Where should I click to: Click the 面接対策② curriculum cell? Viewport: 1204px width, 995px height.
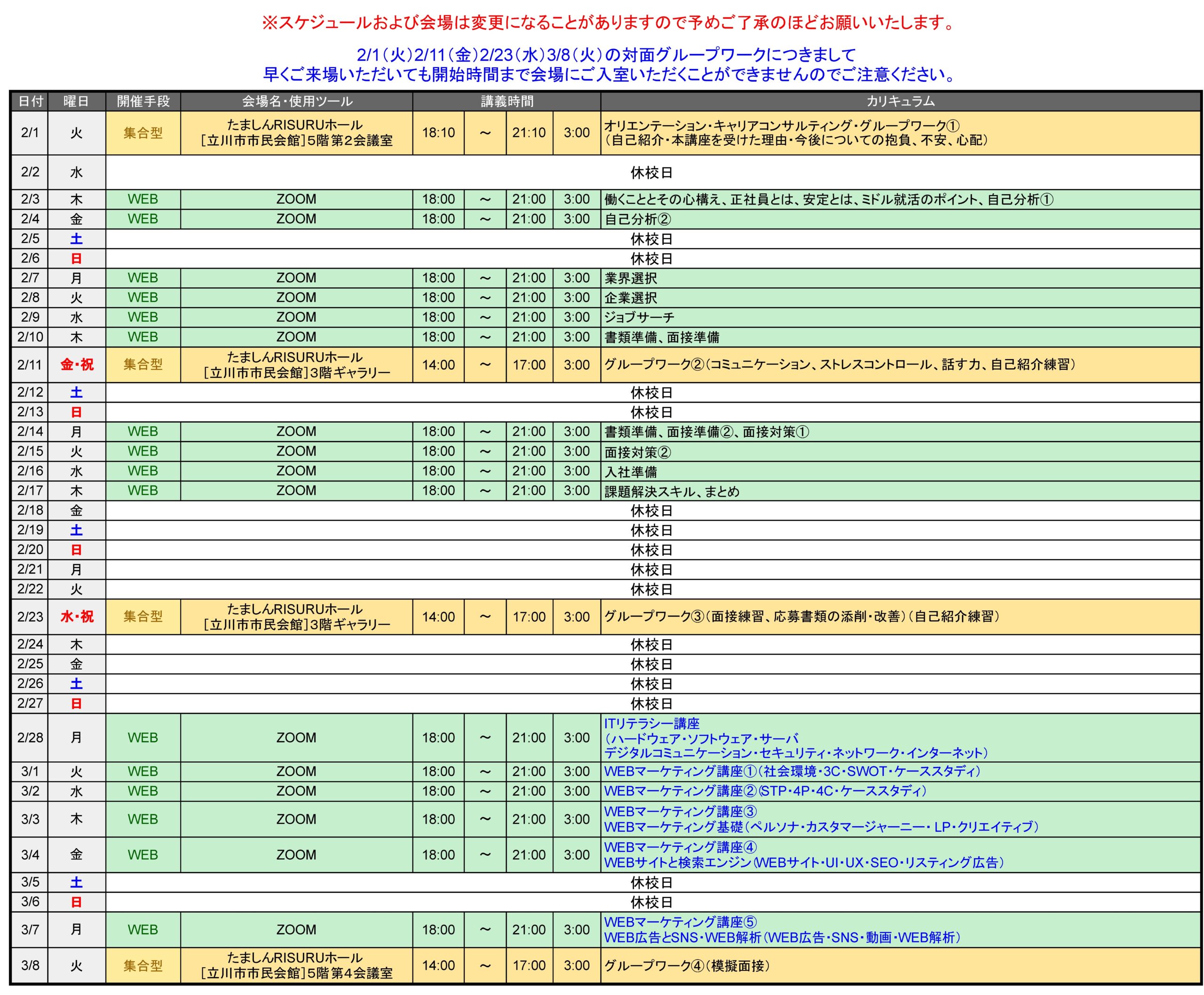(901, 451)
